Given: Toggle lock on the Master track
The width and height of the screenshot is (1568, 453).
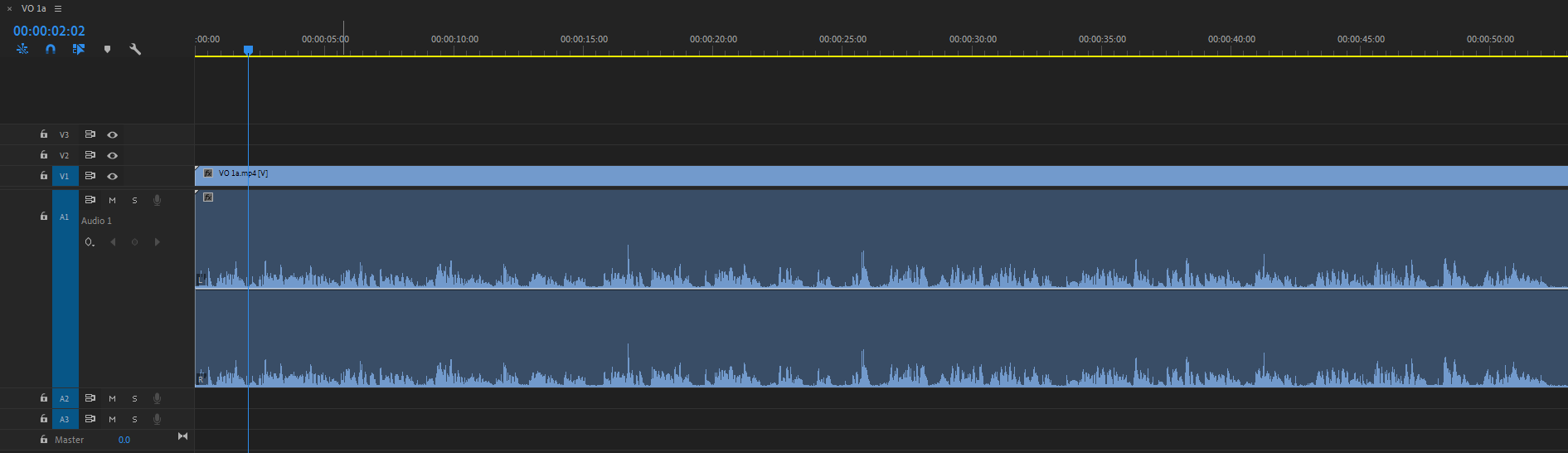Looking at the screenshot, I should [x=44, y=440].
